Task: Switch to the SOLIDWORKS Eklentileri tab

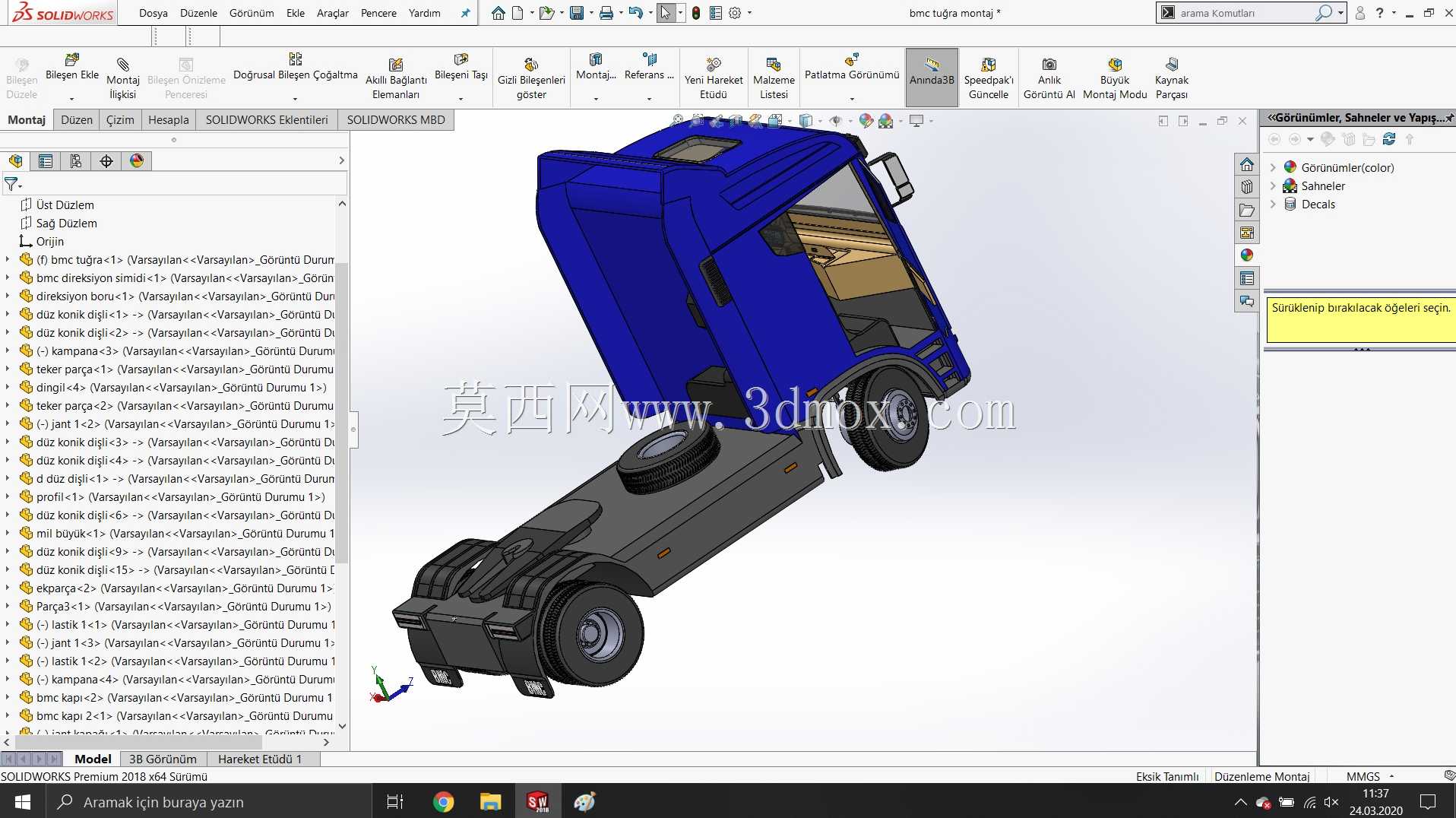Action: [267, 120]
